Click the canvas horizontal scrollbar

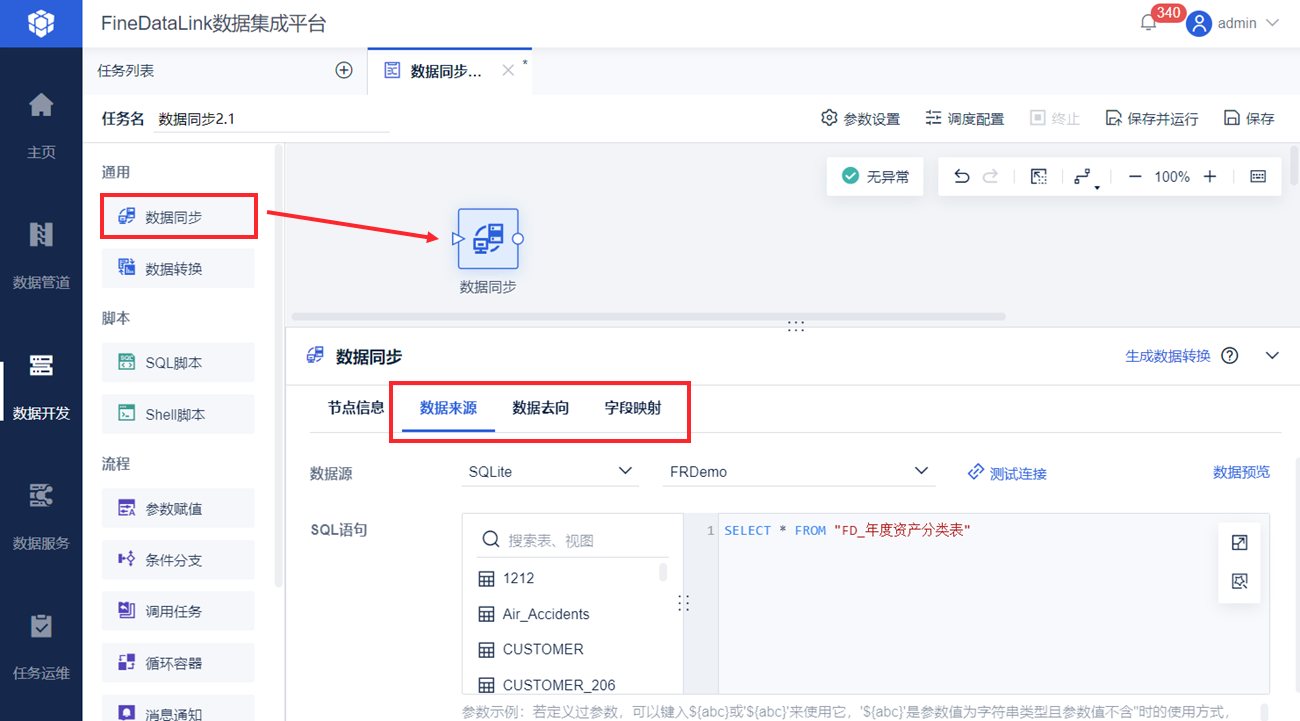pos(648,317)
